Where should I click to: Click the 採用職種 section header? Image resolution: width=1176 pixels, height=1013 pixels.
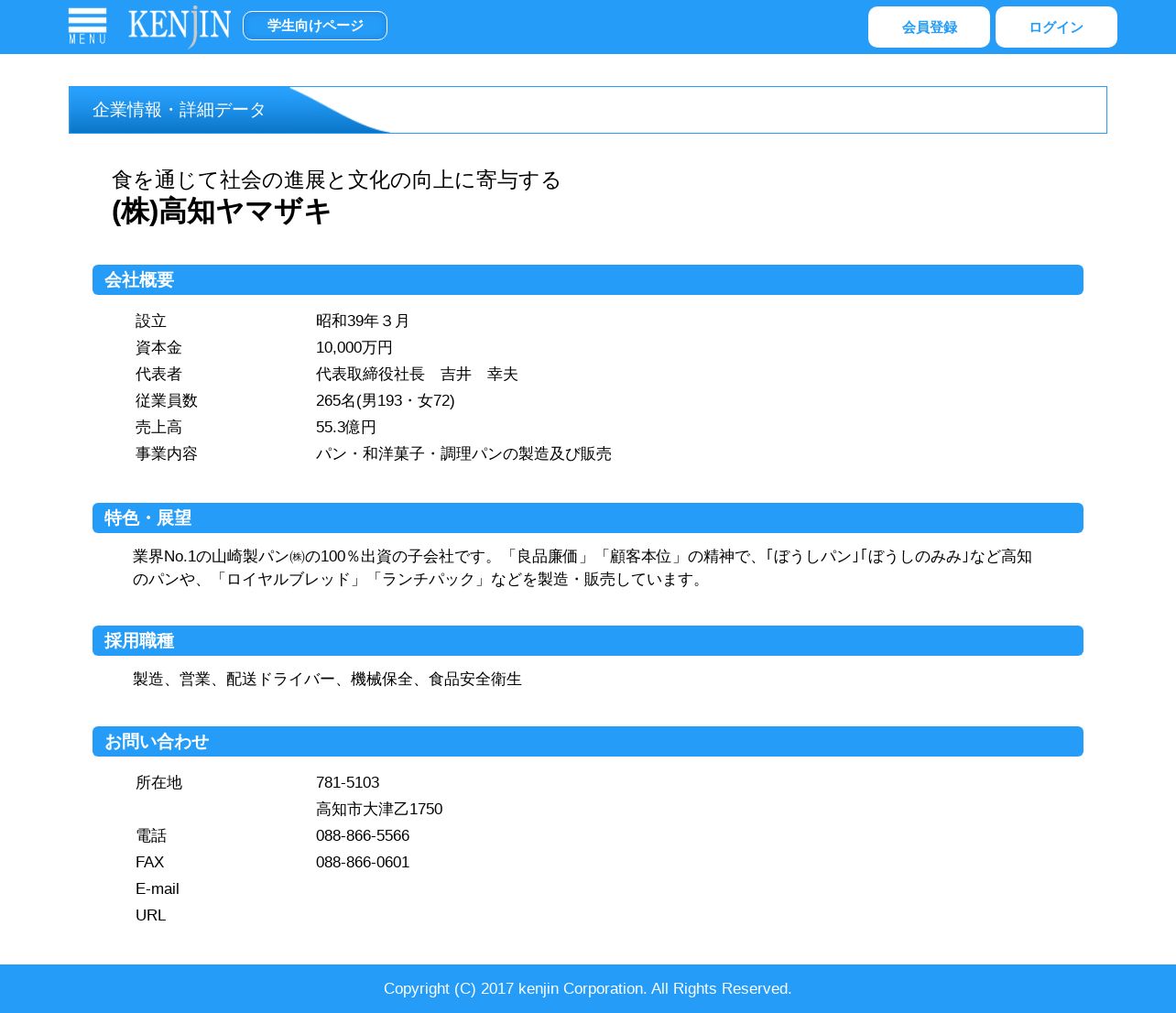click(x=588, y=641)
